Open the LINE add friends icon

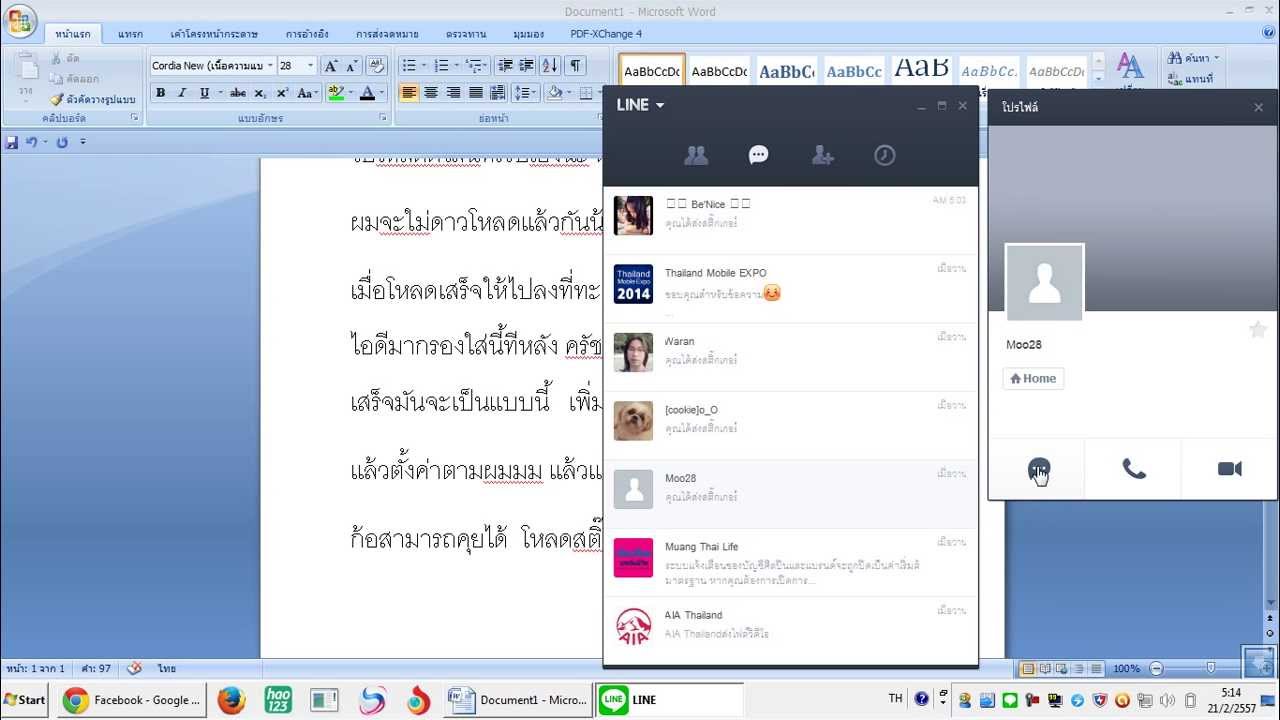coord(823,155)
